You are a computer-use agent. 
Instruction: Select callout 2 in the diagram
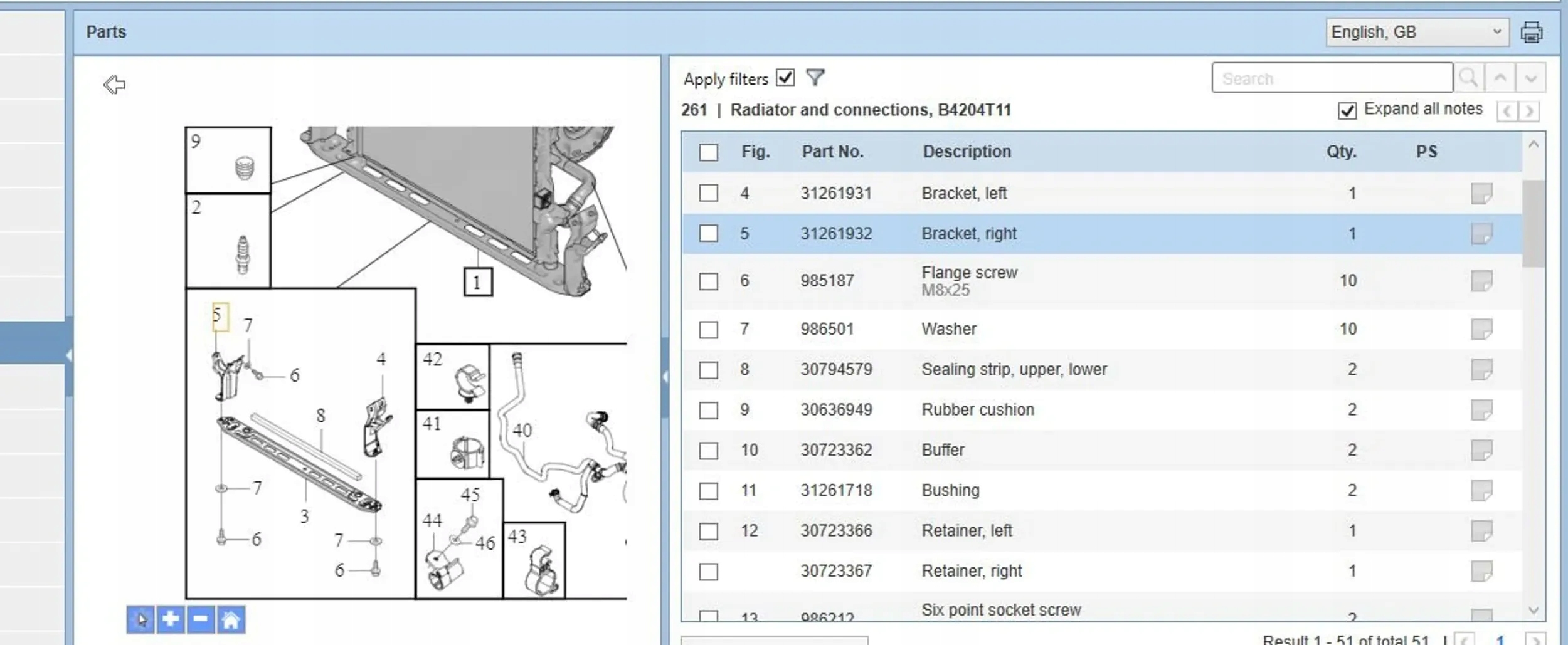(196, 207)
